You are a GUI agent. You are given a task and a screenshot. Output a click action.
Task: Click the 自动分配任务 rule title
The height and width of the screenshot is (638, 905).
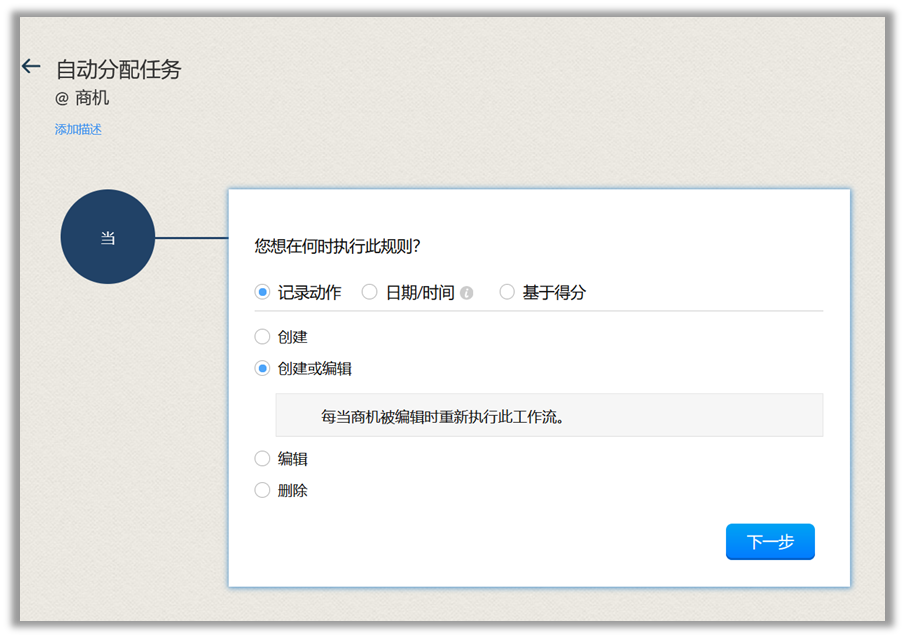118,69
